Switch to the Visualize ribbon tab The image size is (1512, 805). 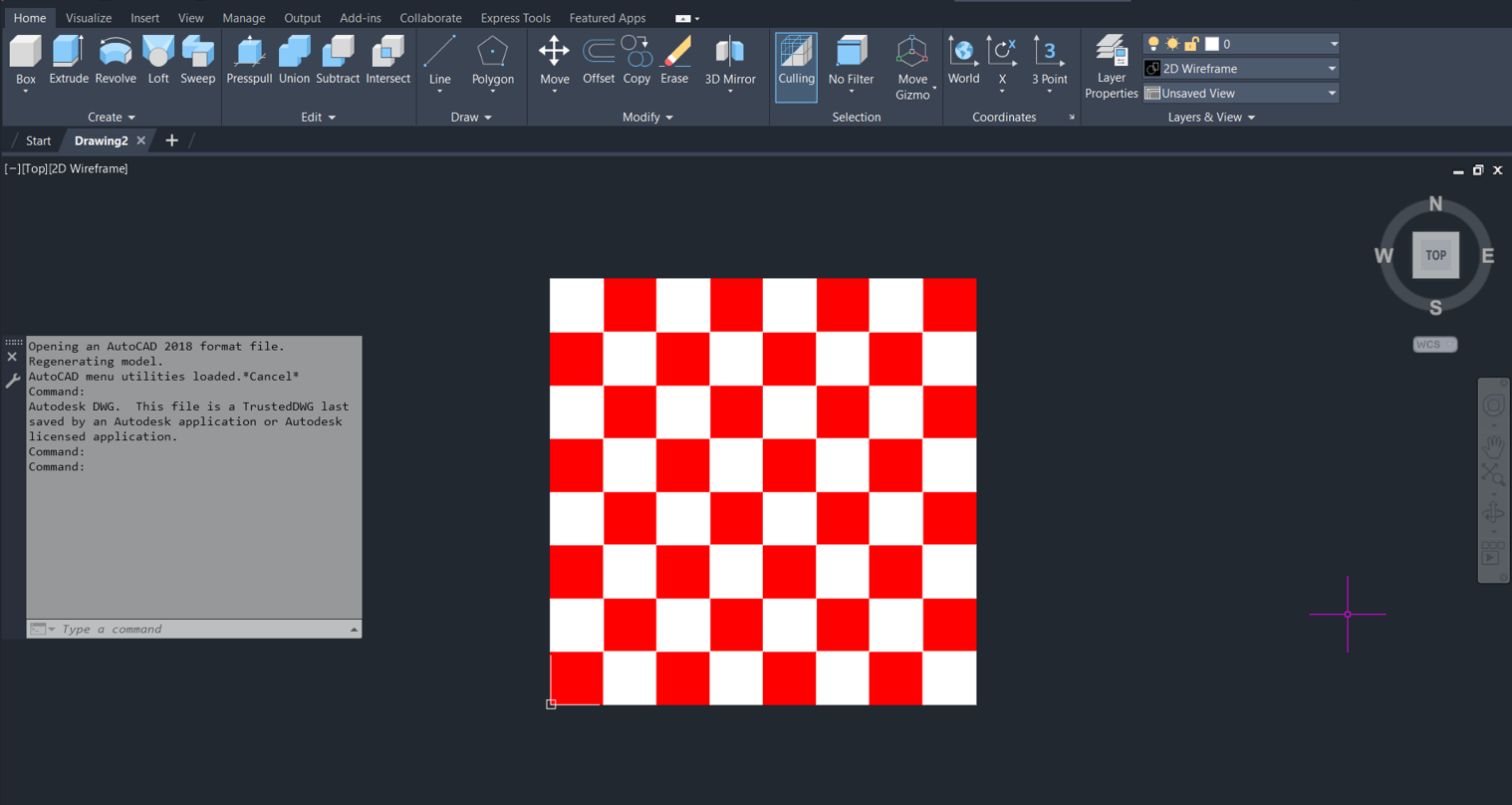89,18
